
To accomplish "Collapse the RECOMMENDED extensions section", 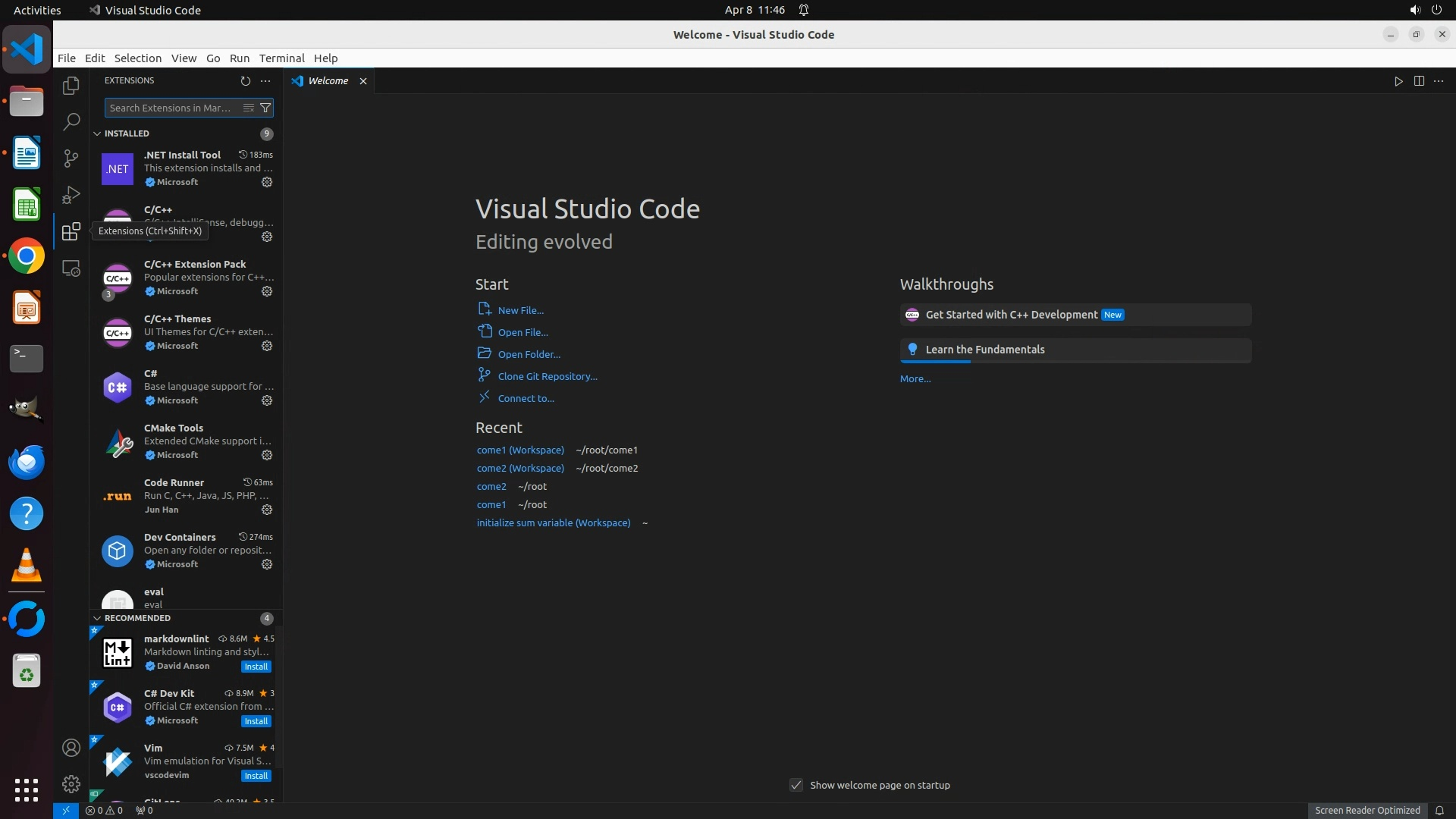I will (x=97, y=618).
